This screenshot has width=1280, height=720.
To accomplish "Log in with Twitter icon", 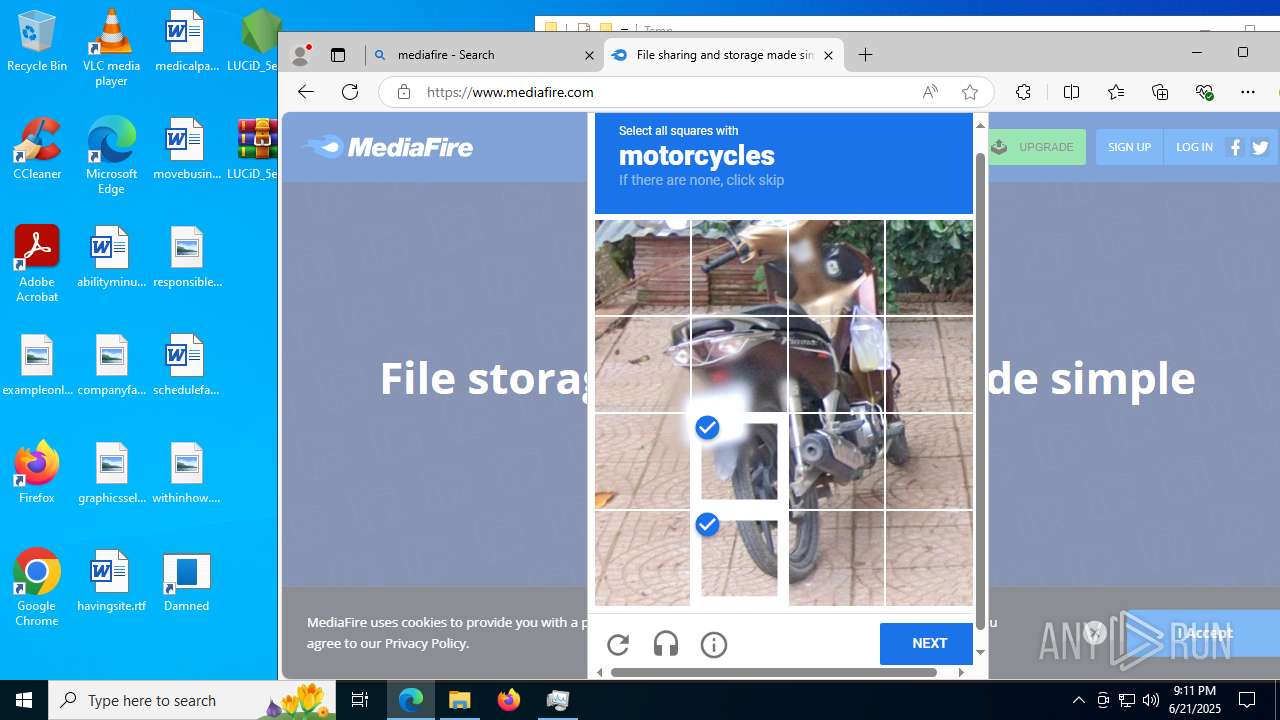I will tap(1260, 147).
